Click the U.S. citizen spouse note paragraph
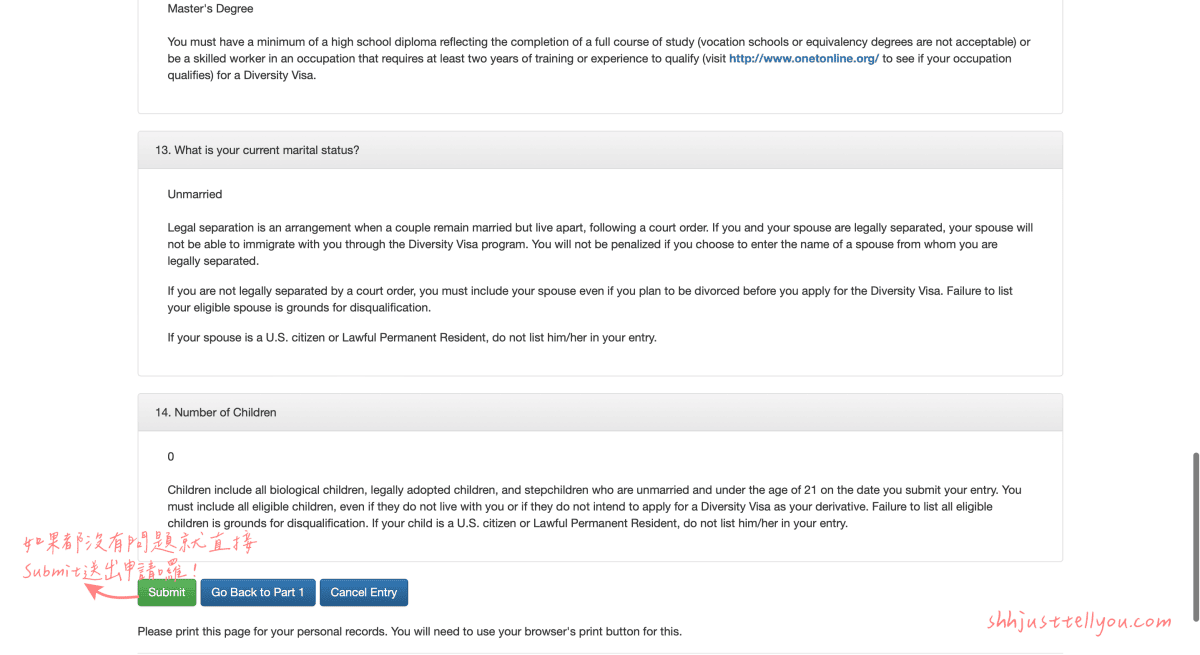 (x=412, y=338)
